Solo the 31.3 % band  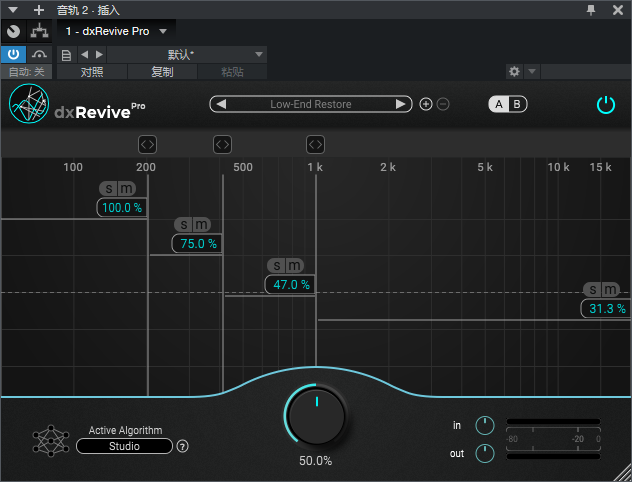point(592,289)
